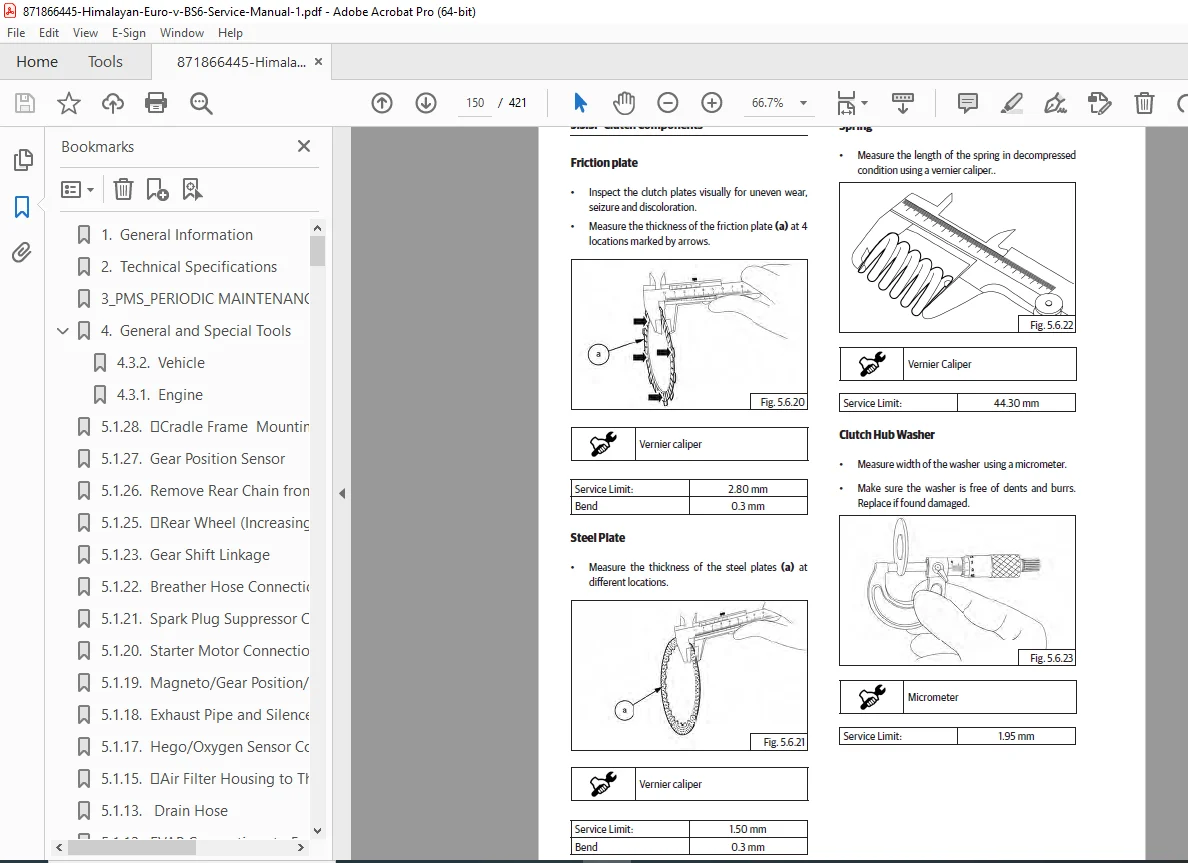Zoom in with the plus button
The width and height of the screenshot is (1188, 863).
[711, 103]
